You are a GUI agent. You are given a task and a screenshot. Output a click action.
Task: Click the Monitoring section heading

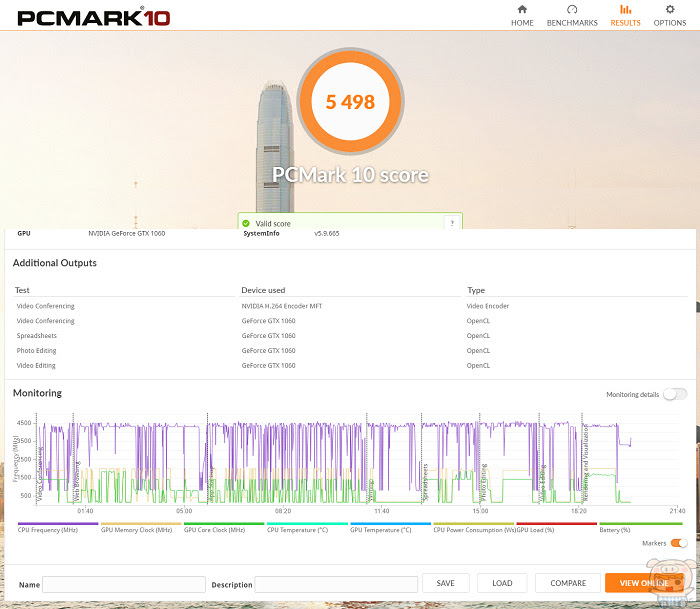[x=37, y=393]
